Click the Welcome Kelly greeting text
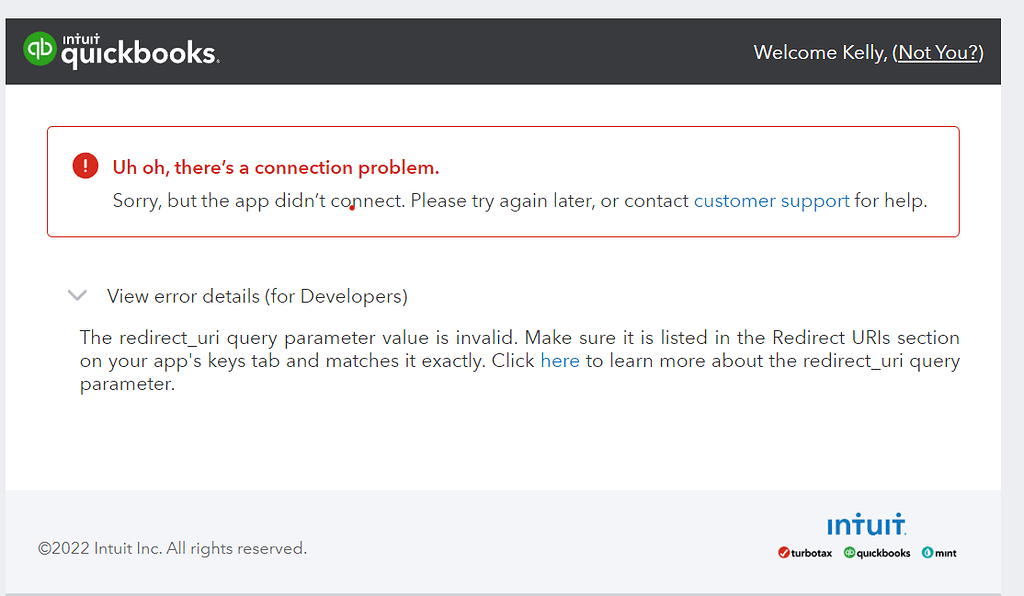Screen dimensions: 1024x596 [820, 52]
